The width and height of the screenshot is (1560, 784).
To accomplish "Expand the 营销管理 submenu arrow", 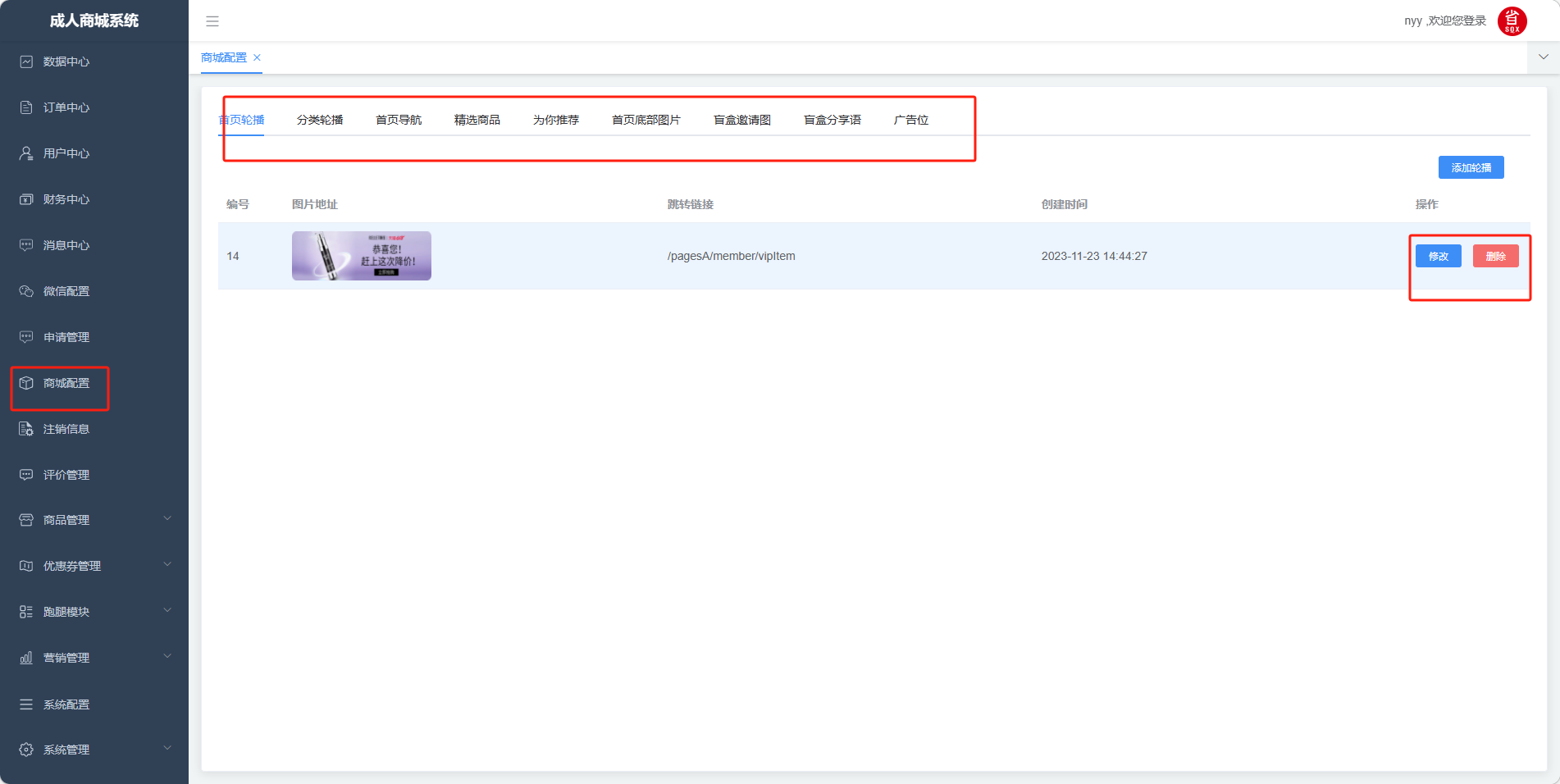I will (167, 656).
